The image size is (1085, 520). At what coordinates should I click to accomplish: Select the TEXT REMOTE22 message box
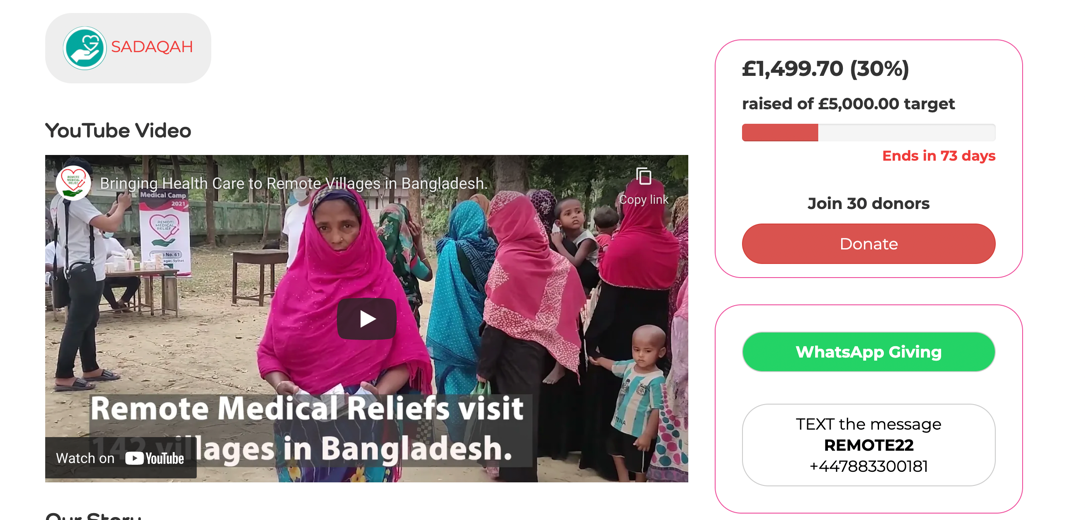pyautogui.click(x=868, y=445)
